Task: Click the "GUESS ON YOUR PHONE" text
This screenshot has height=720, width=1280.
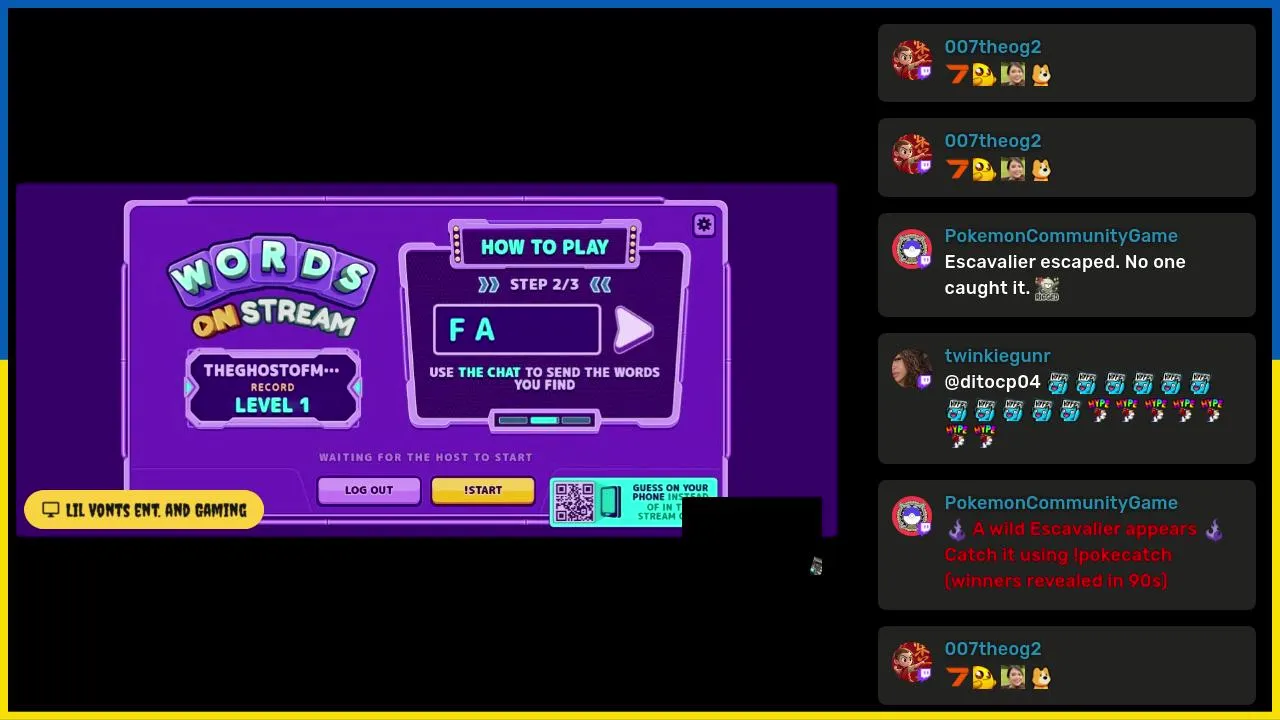Action: coord(670,492)
